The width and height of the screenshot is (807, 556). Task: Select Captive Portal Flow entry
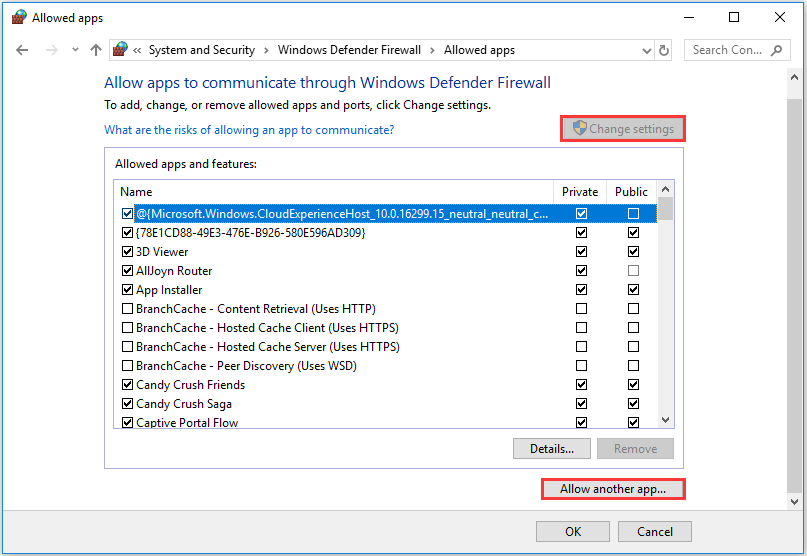point(385,422)
